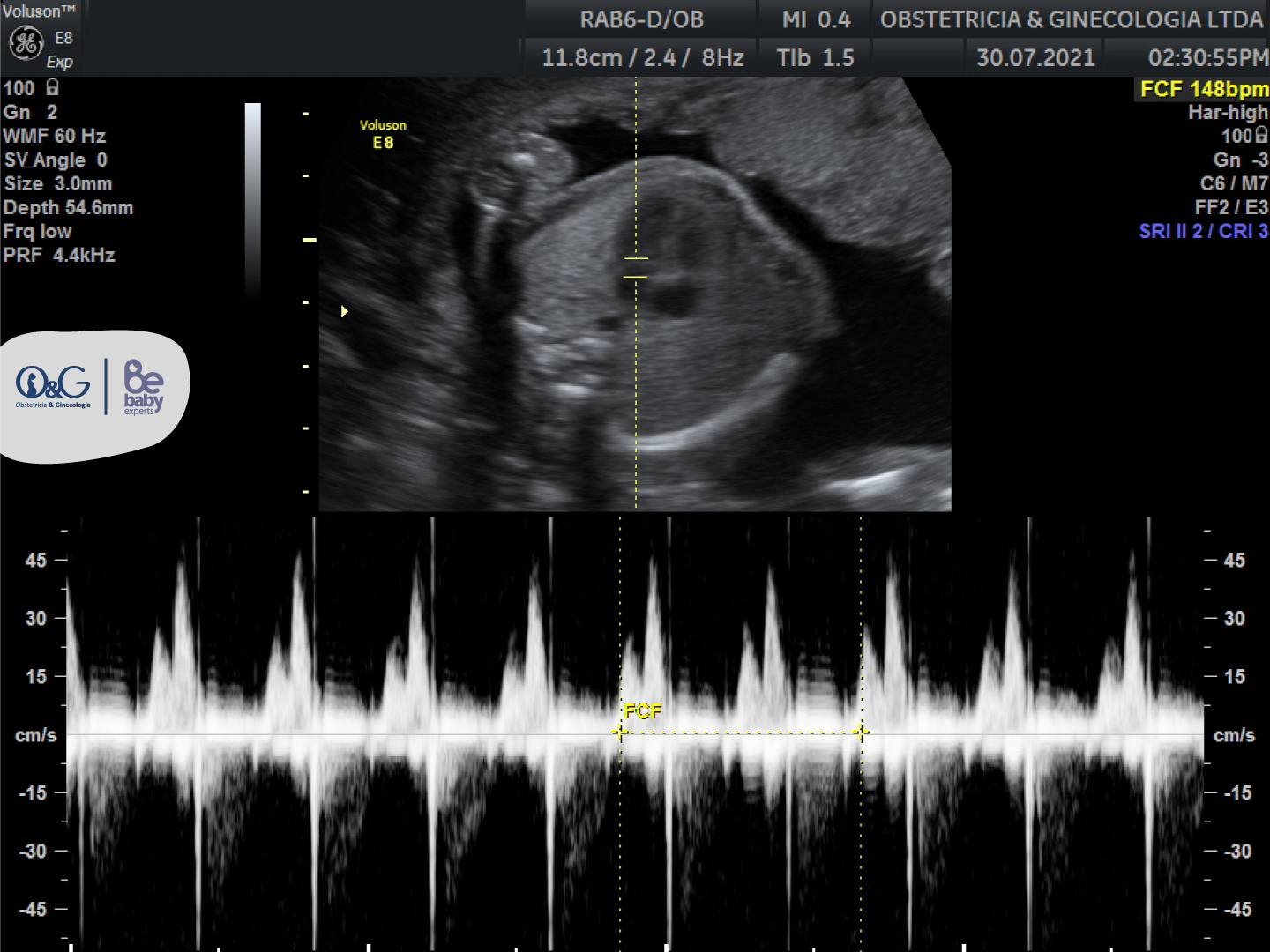Click the yellow FCF label on the spectrum

tap(642, 710)
